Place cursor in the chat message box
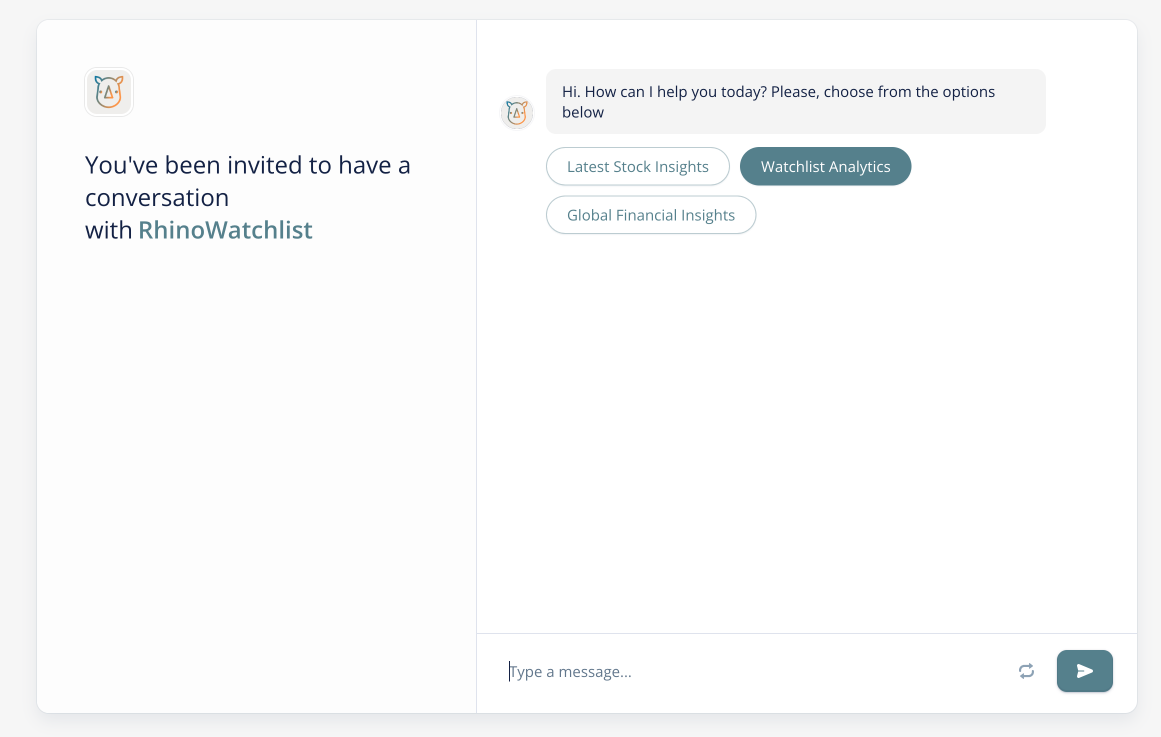The height and width of the screenshot is (737, 1161). (750, 672)
